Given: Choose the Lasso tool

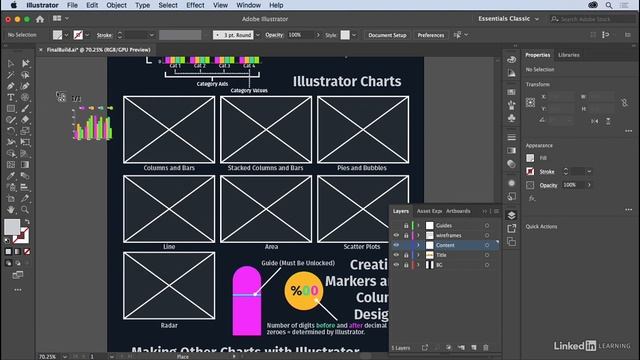Looking at the screenshot, I should (x=25, y=75).
